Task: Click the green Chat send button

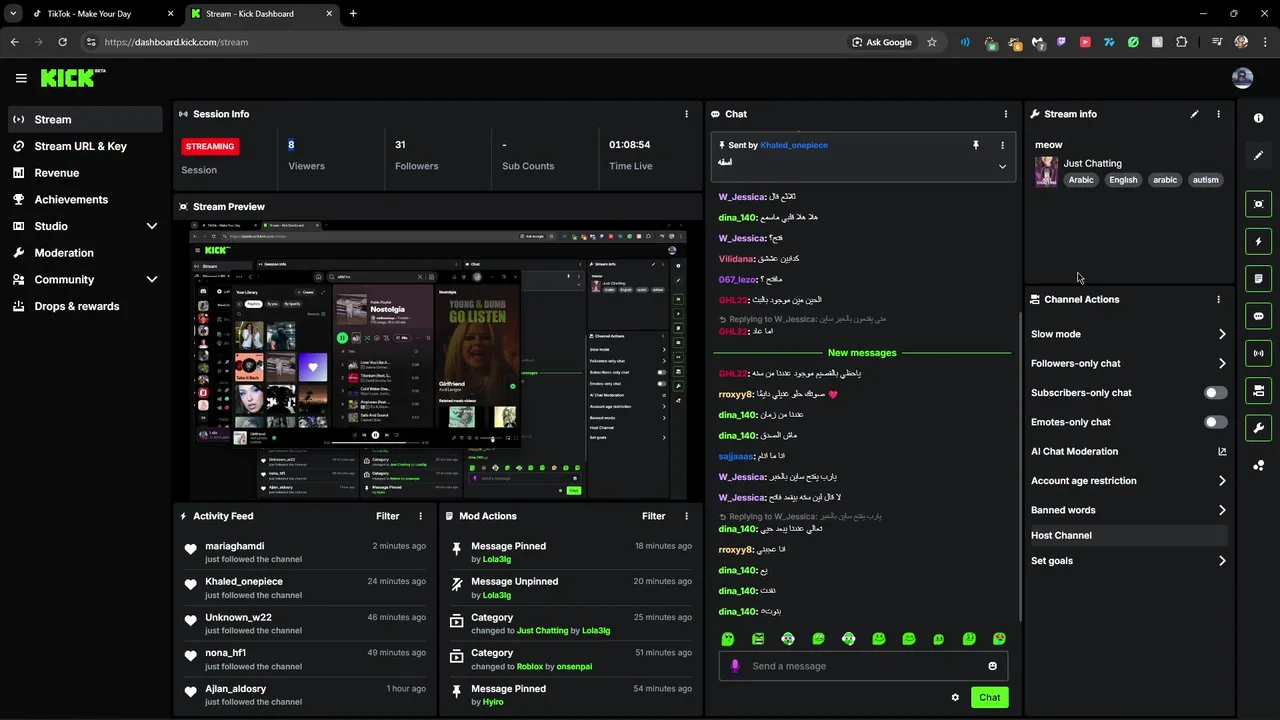Action: (989, 697)
